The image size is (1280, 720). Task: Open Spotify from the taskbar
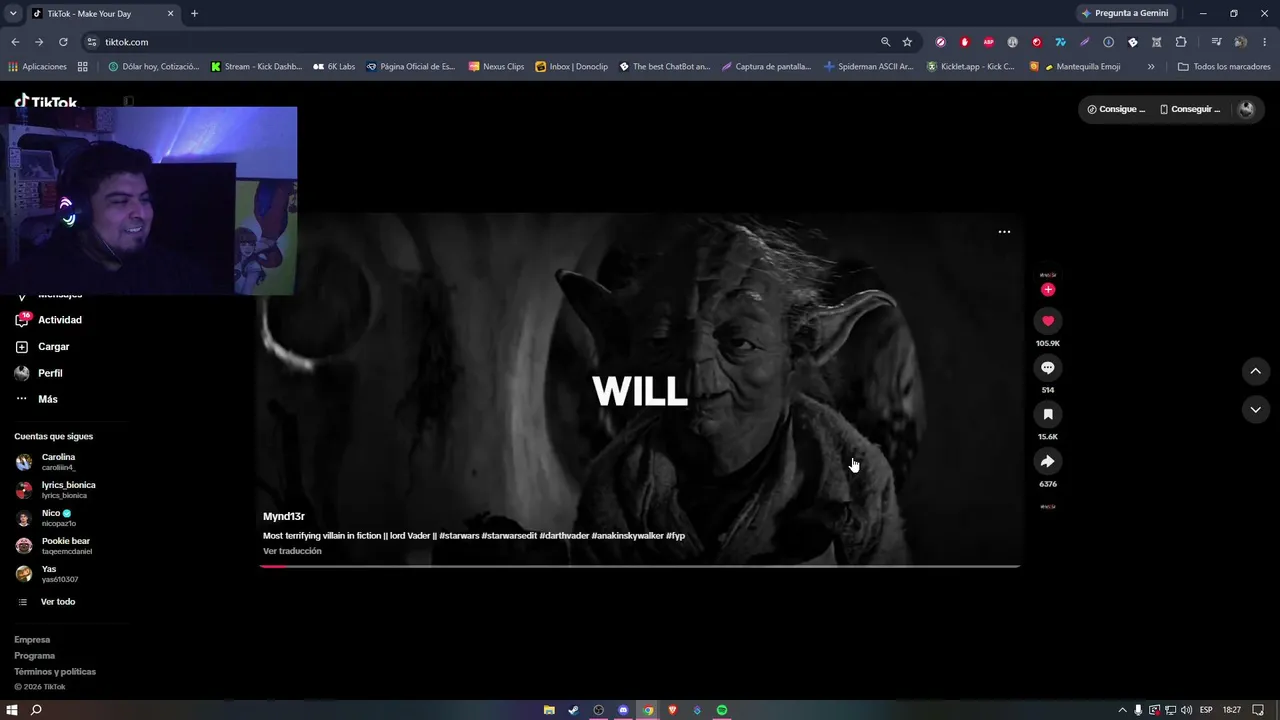pos(722,710)
